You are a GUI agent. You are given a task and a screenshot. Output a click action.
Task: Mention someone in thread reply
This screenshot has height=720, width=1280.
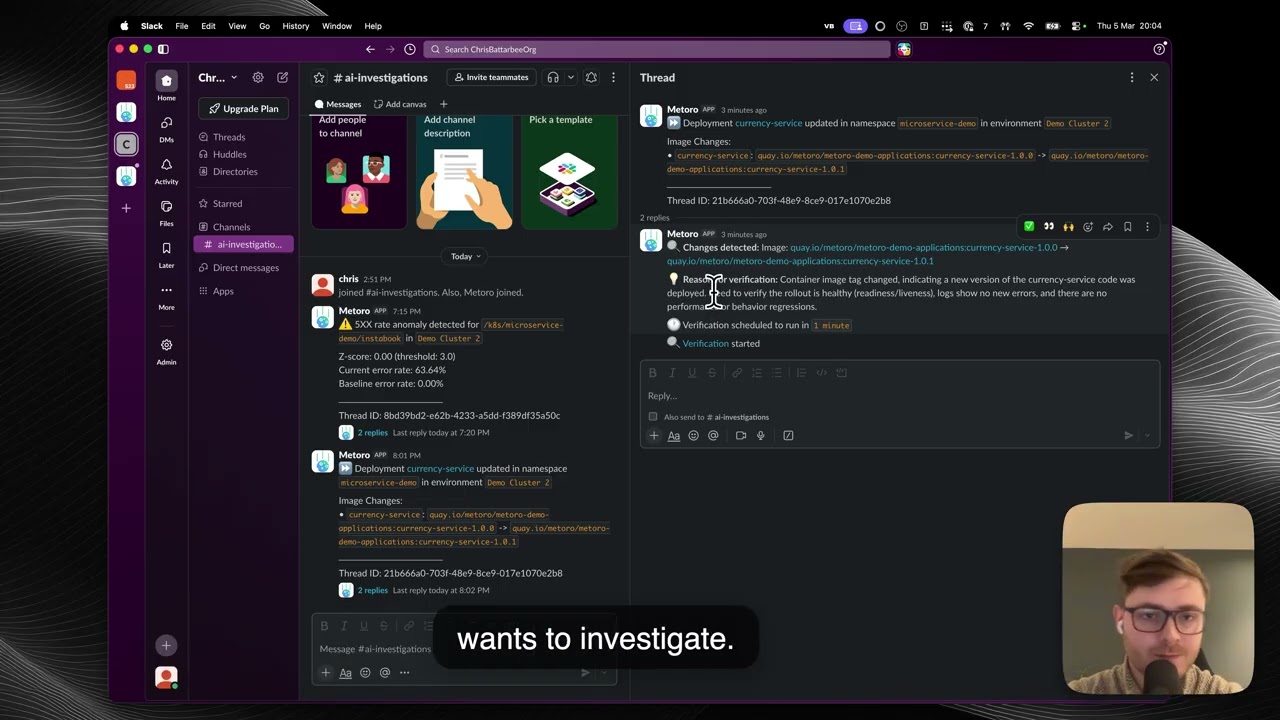[x=713, y=435]
